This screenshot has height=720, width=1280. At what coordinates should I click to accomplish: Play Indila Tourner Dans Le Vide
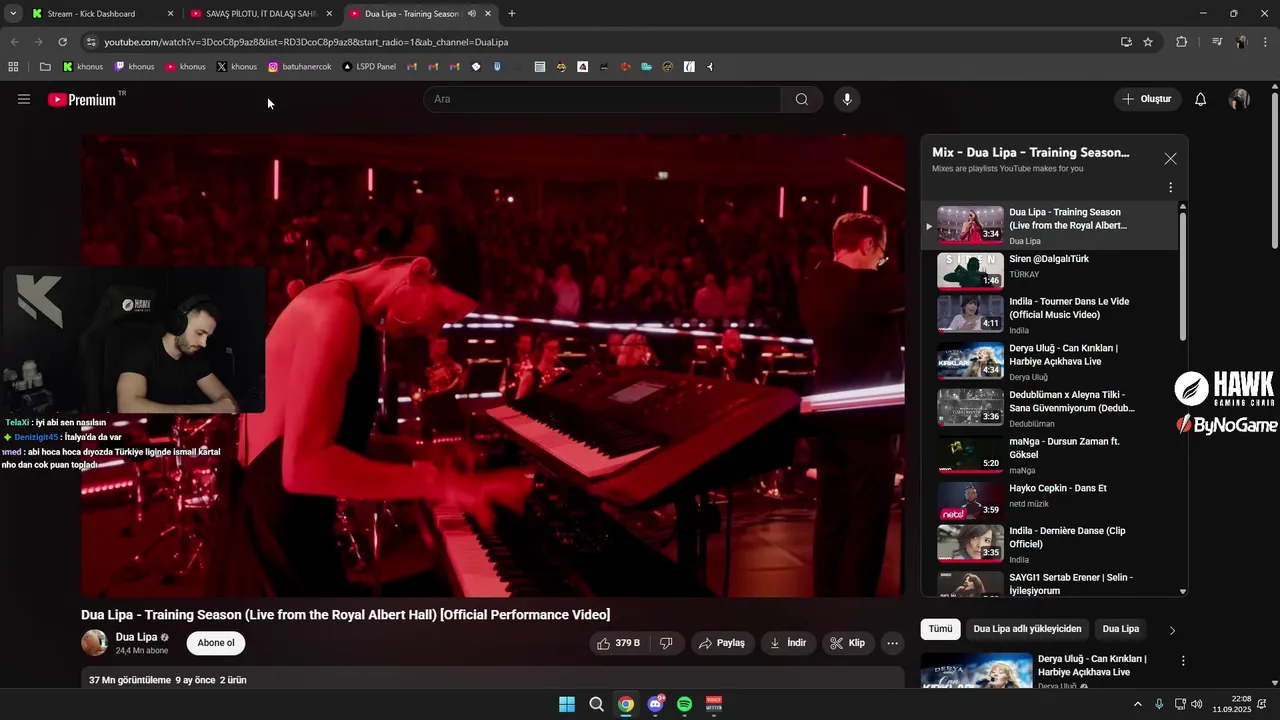pyautogui.click(x=1050, y=314)
